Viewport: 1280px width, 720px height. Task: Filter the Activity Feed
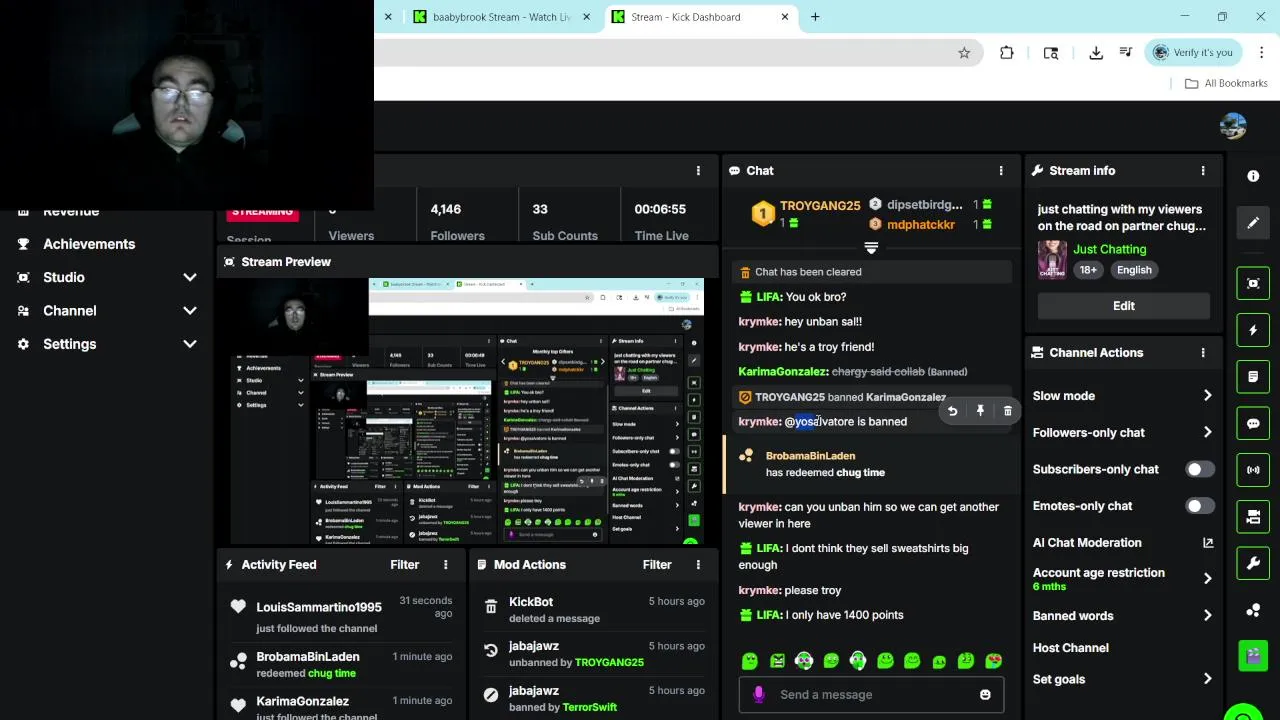pyautogui.click(x=405, y=565)
